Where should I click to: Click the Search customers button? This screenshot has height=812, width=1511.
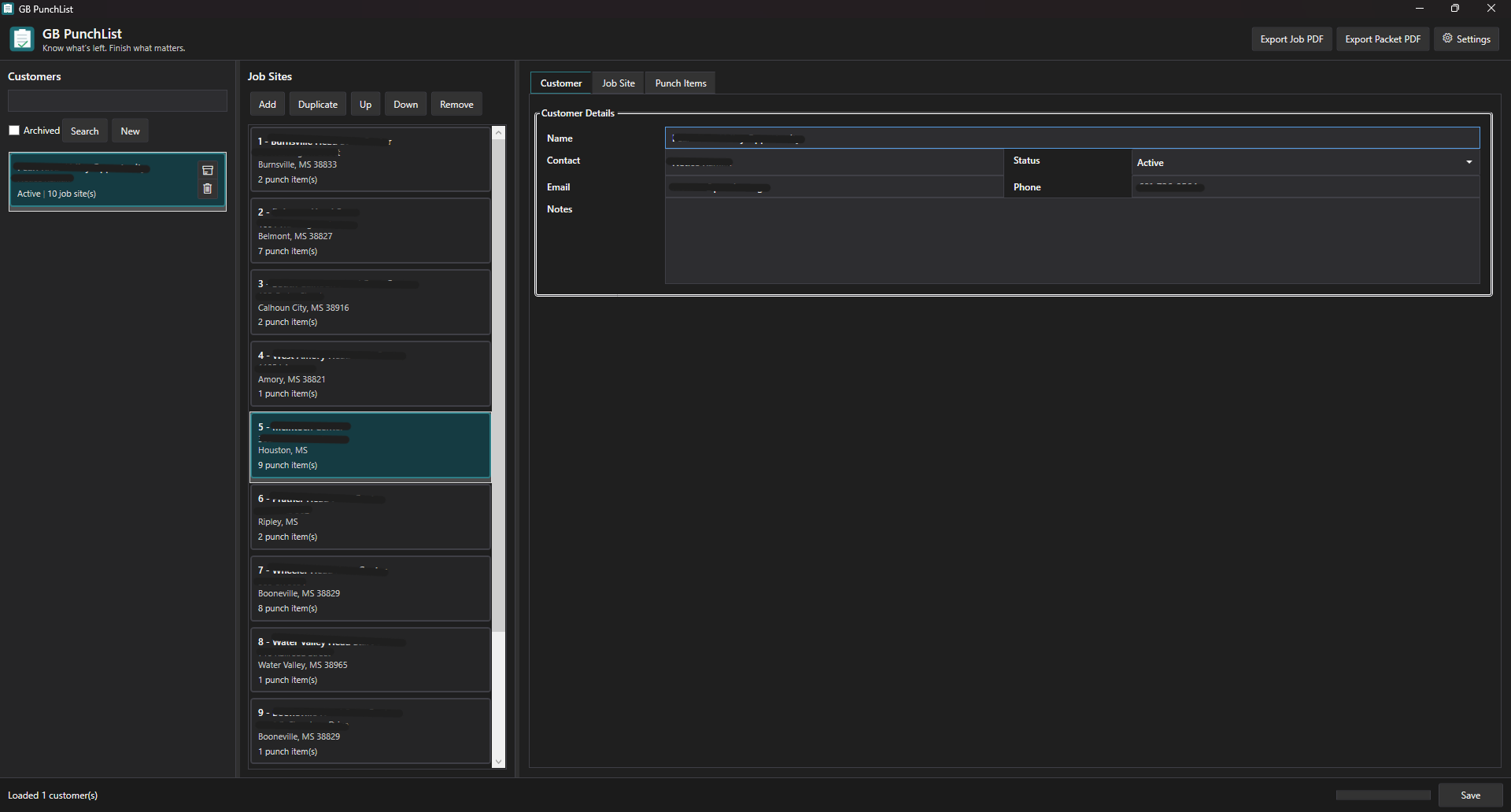tap(85, 131)
